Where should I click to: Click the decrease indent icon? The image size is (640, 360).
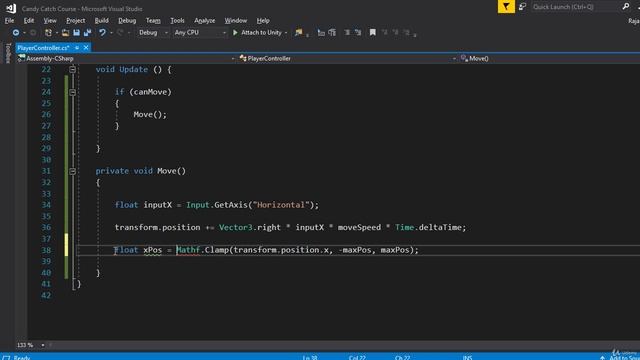click(321, 32)
